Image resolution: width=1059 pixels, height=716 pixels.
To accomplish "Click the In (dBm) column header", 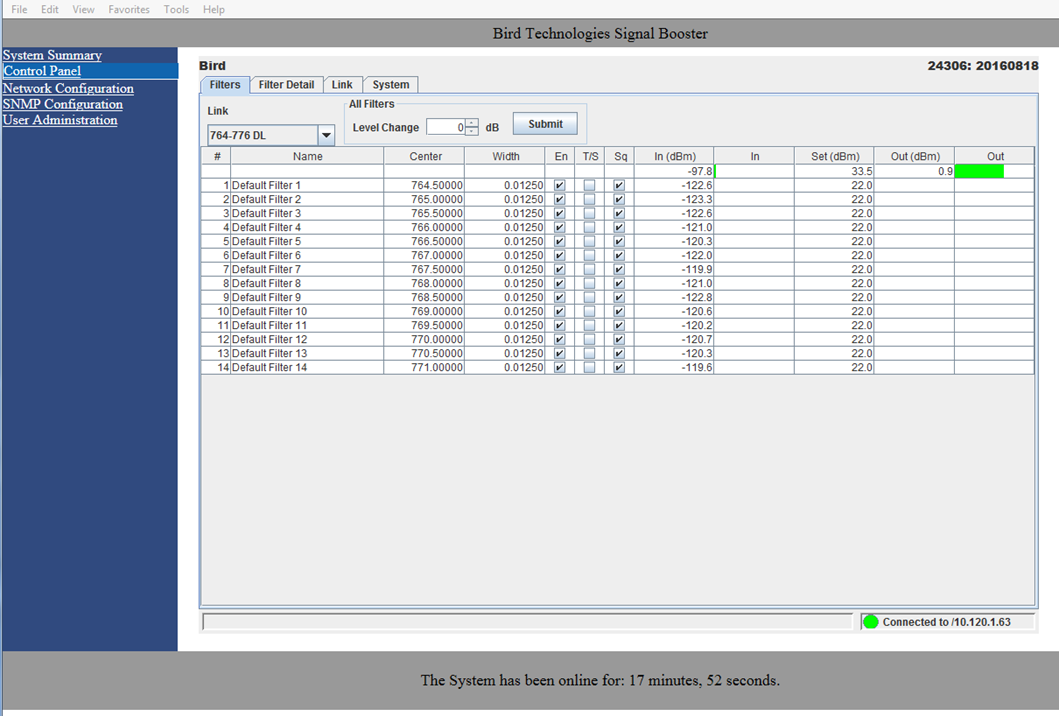I will tap(674, 156).
